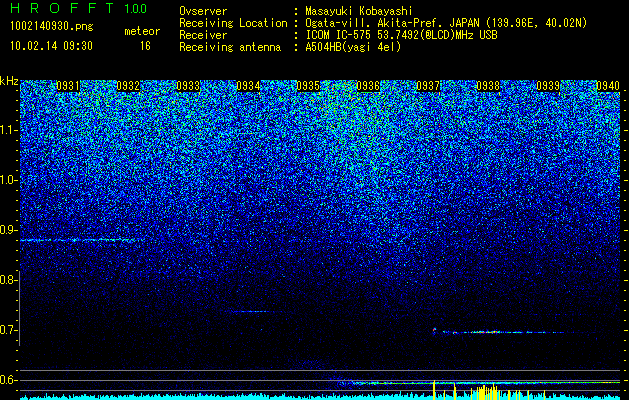Click the HROFFT 1.0.0 title text

78,8
